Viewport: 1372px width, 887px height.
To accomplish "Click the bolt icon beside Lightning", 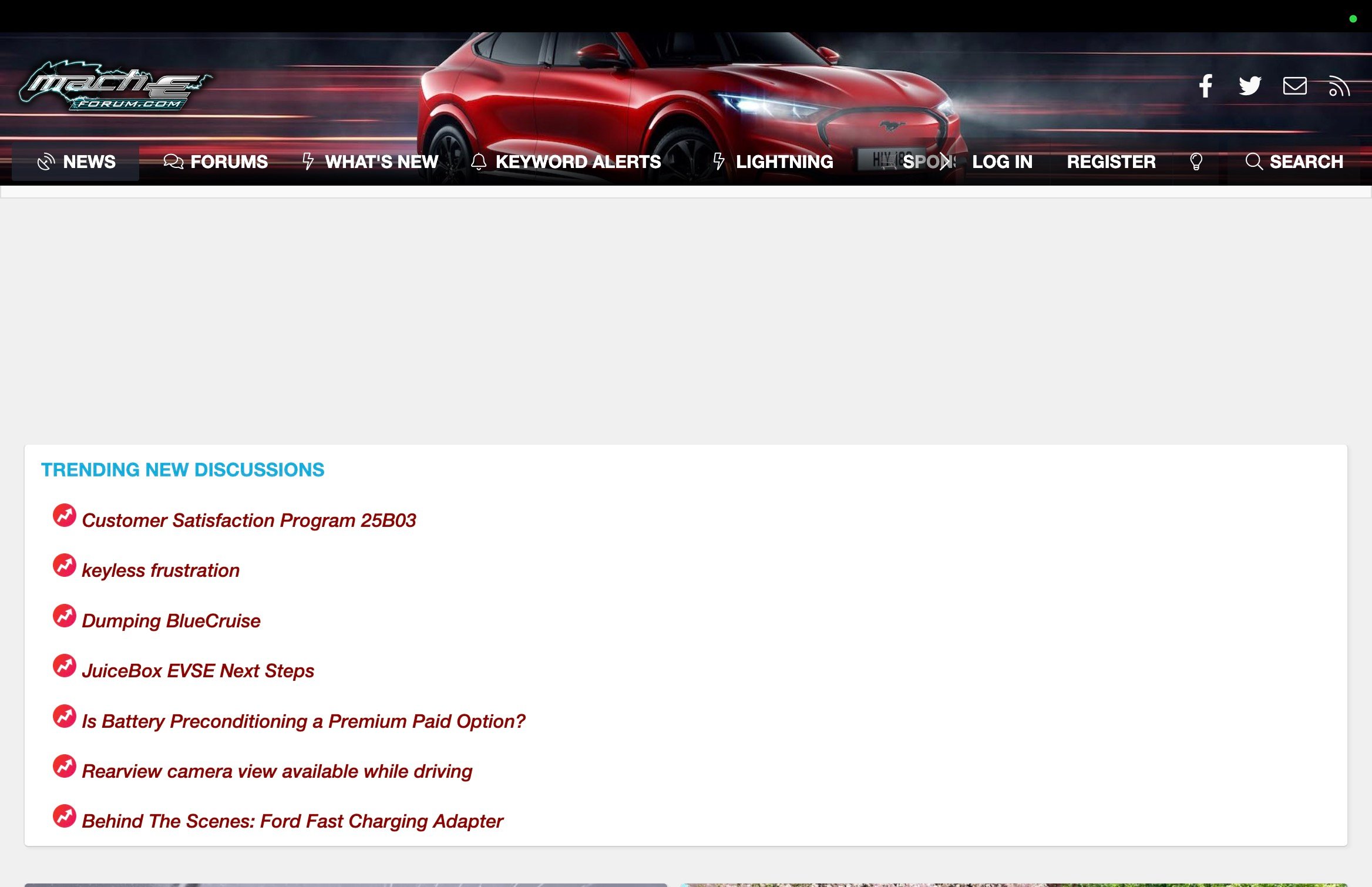I will pos(718,162).
